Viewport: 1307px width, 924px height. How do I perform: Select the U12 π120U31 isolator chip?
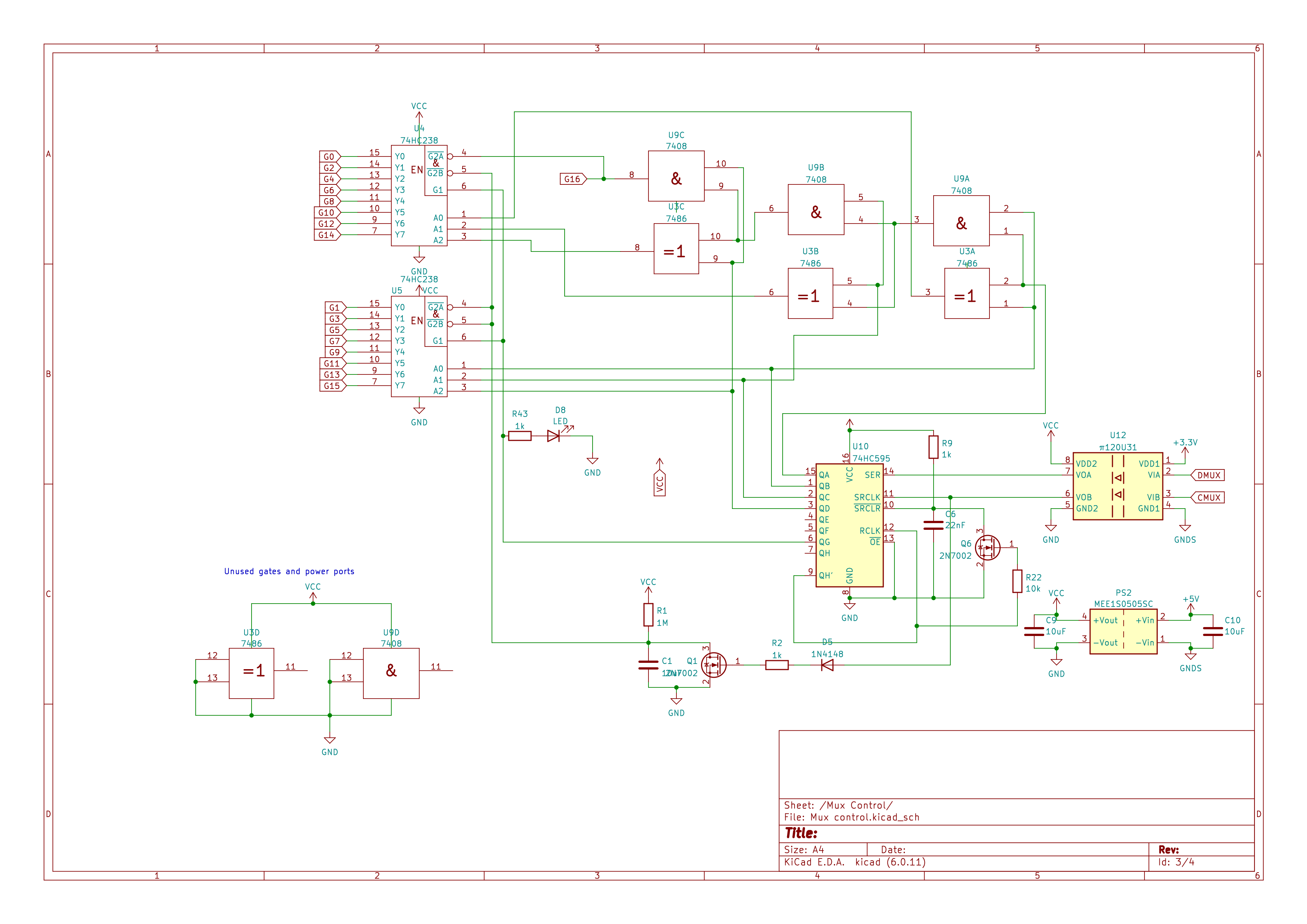[x=1117, y=487]
